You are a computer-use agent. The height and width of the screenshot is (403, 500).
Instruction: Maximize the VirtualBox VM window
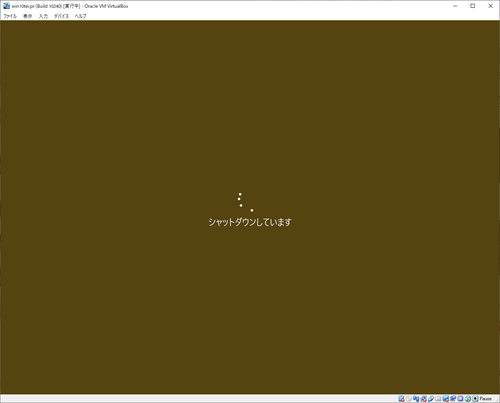pyautogui.click(x=473, y=6)
